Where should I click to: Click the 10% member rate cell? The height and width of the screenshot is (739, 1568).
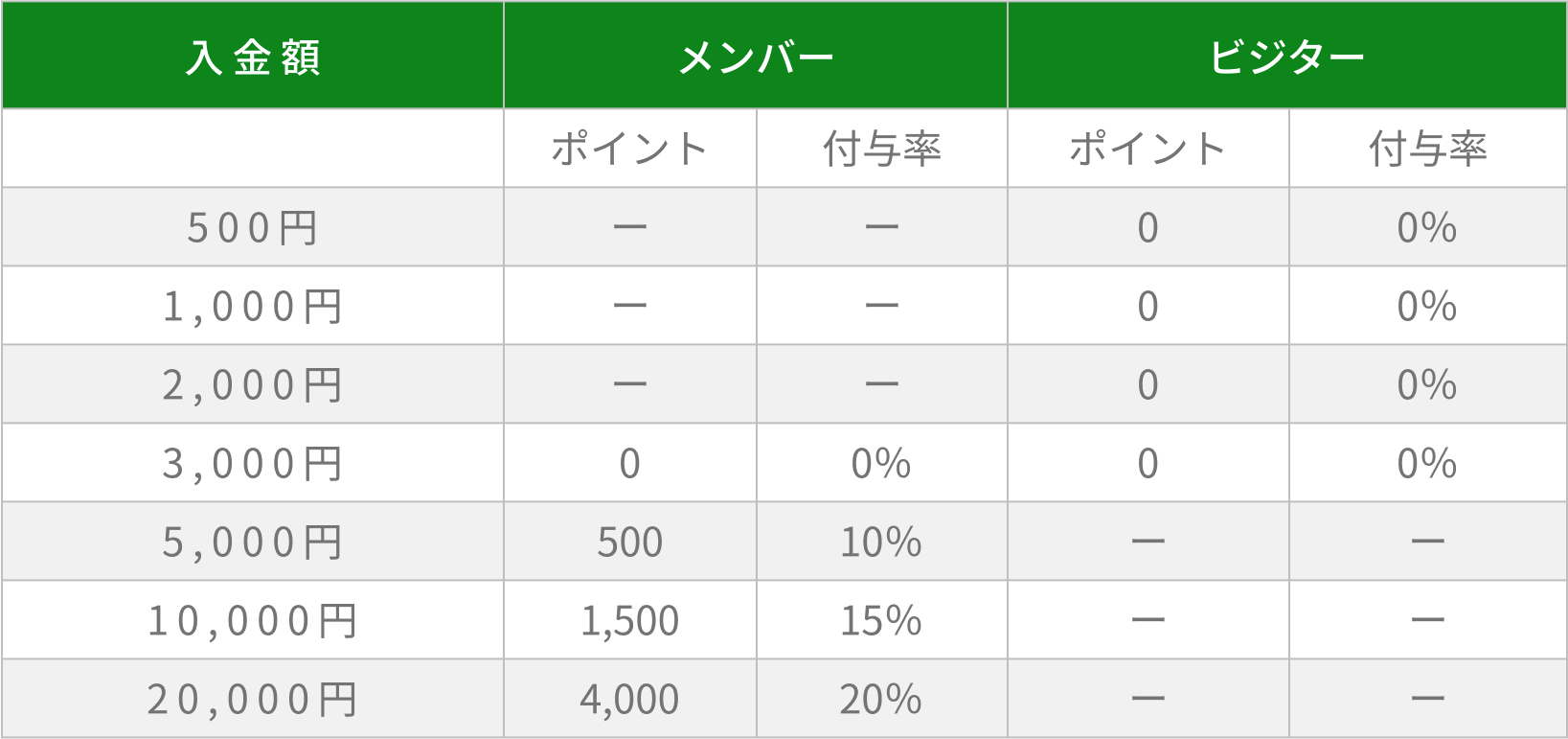pyautogui.click(x=881, y=543)
